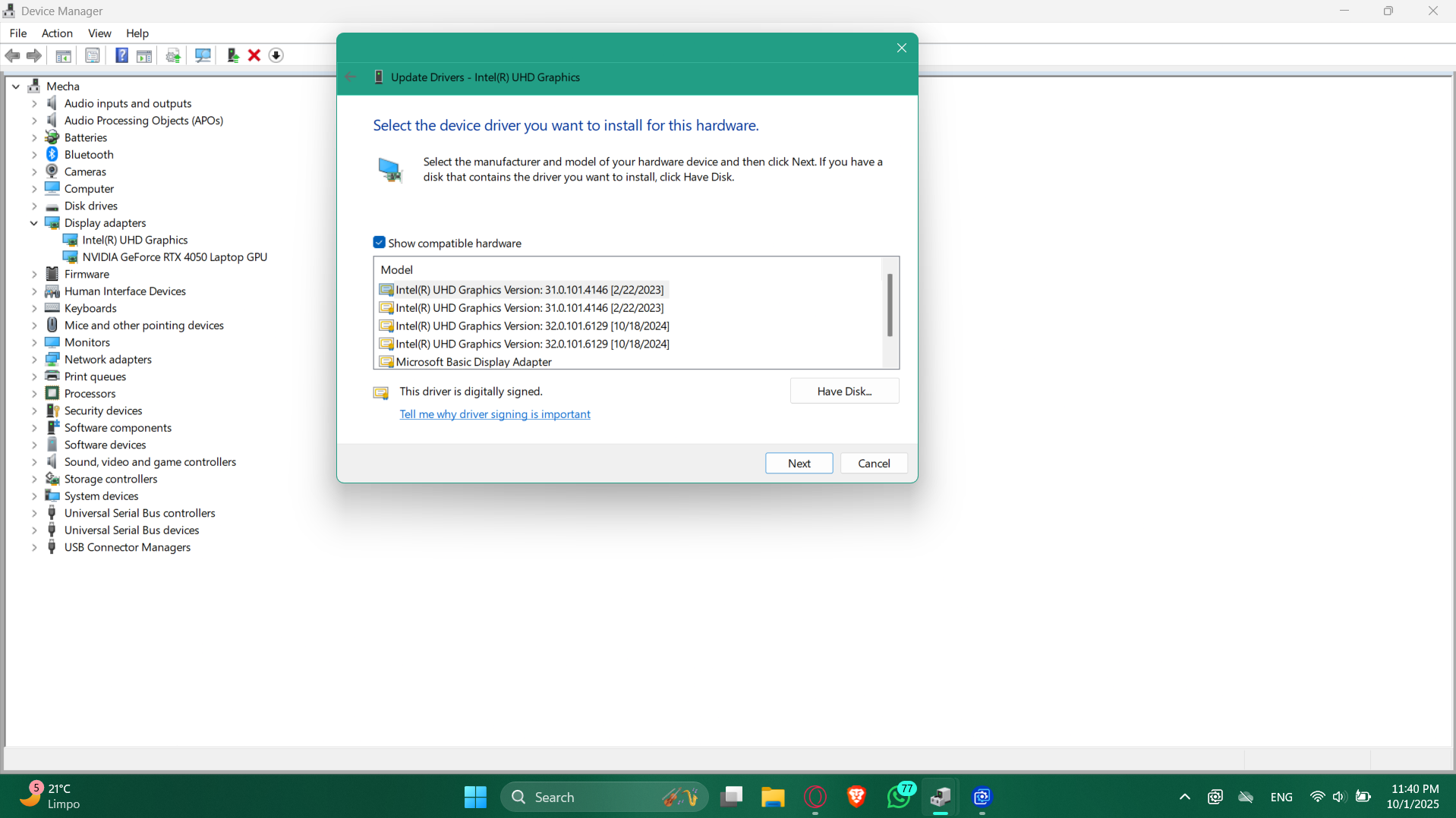The image size is (1456, 818).
Task: Expand Human Interface Devices
Action: tap(34, 291)
